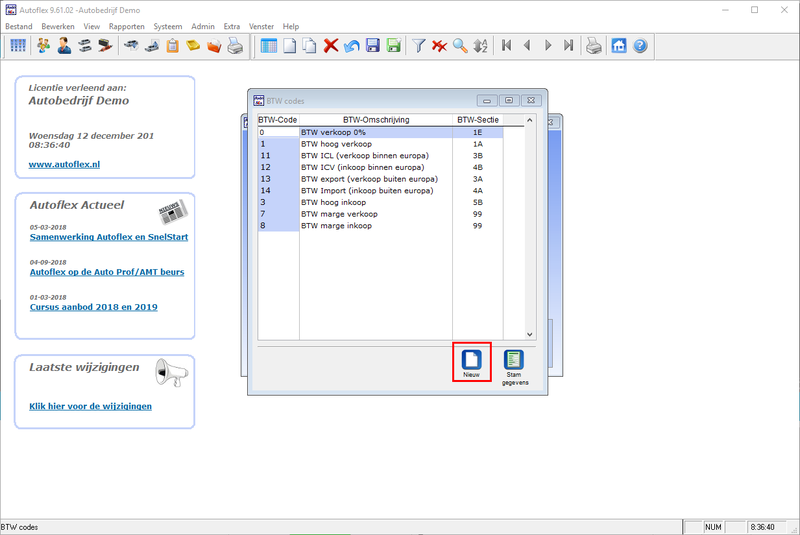The image size is (800, 535).
Task: Select BTW ICL (verkoop binnen europa) row
Action: coord(380,156)
